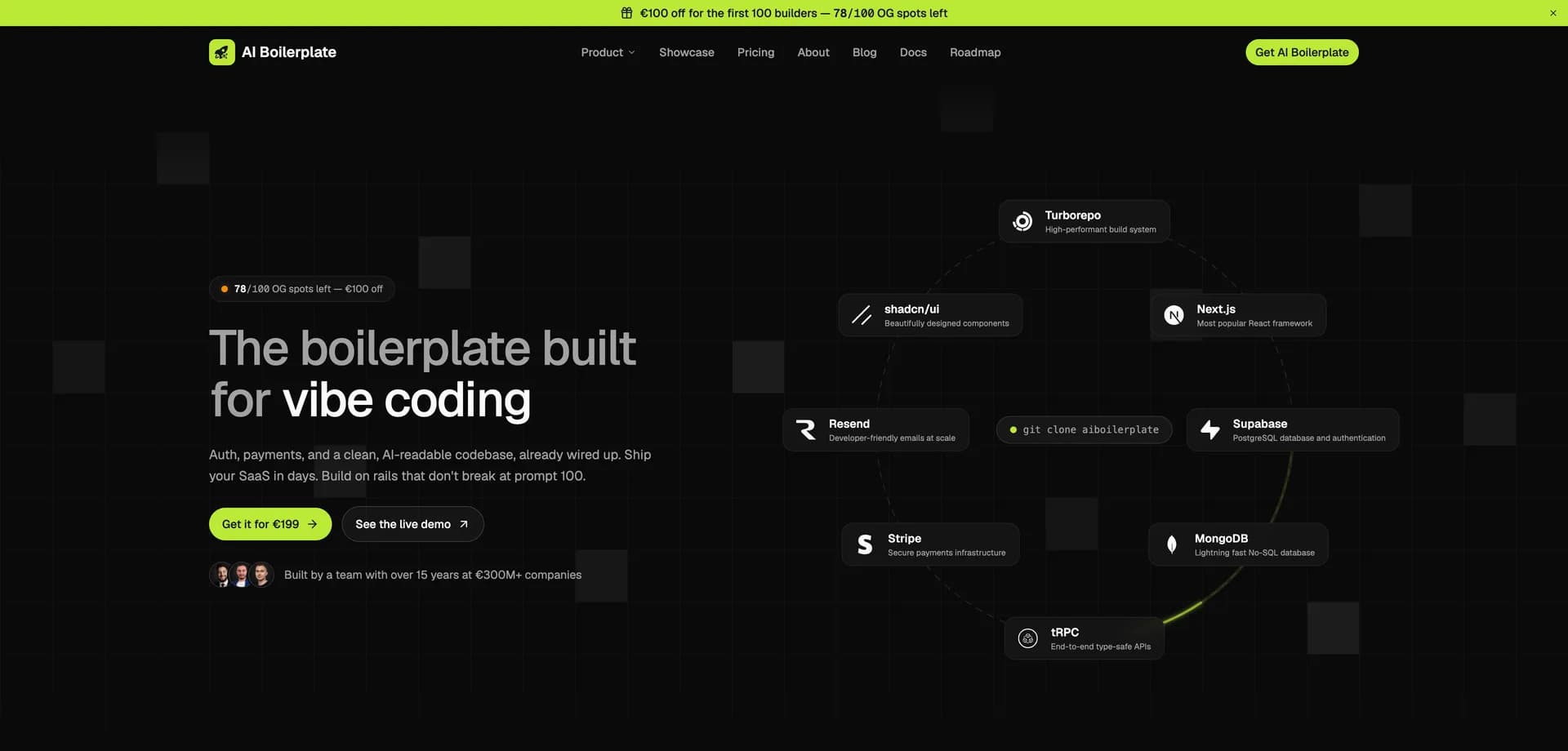
Task: Open the Pricing page
Action: [x=755, y=52]
